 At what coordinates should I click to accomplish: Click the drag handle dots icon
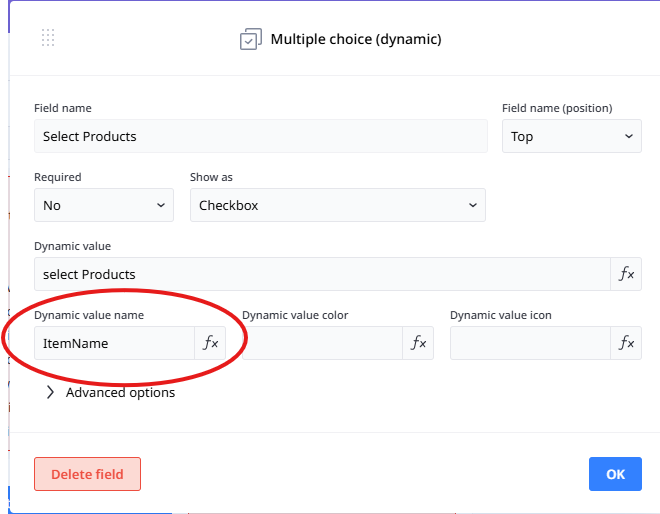click(x=48, y=38)
